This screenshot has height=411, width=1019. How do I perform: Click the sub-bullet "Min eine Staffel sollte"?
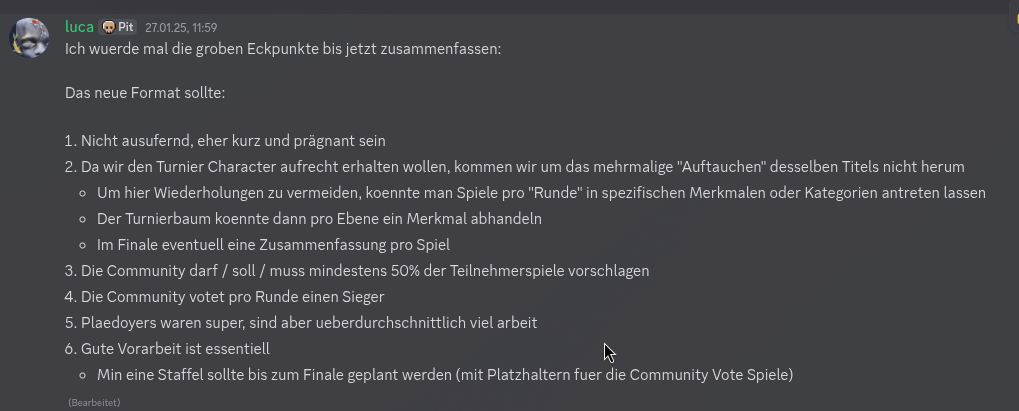pos(443,375)
